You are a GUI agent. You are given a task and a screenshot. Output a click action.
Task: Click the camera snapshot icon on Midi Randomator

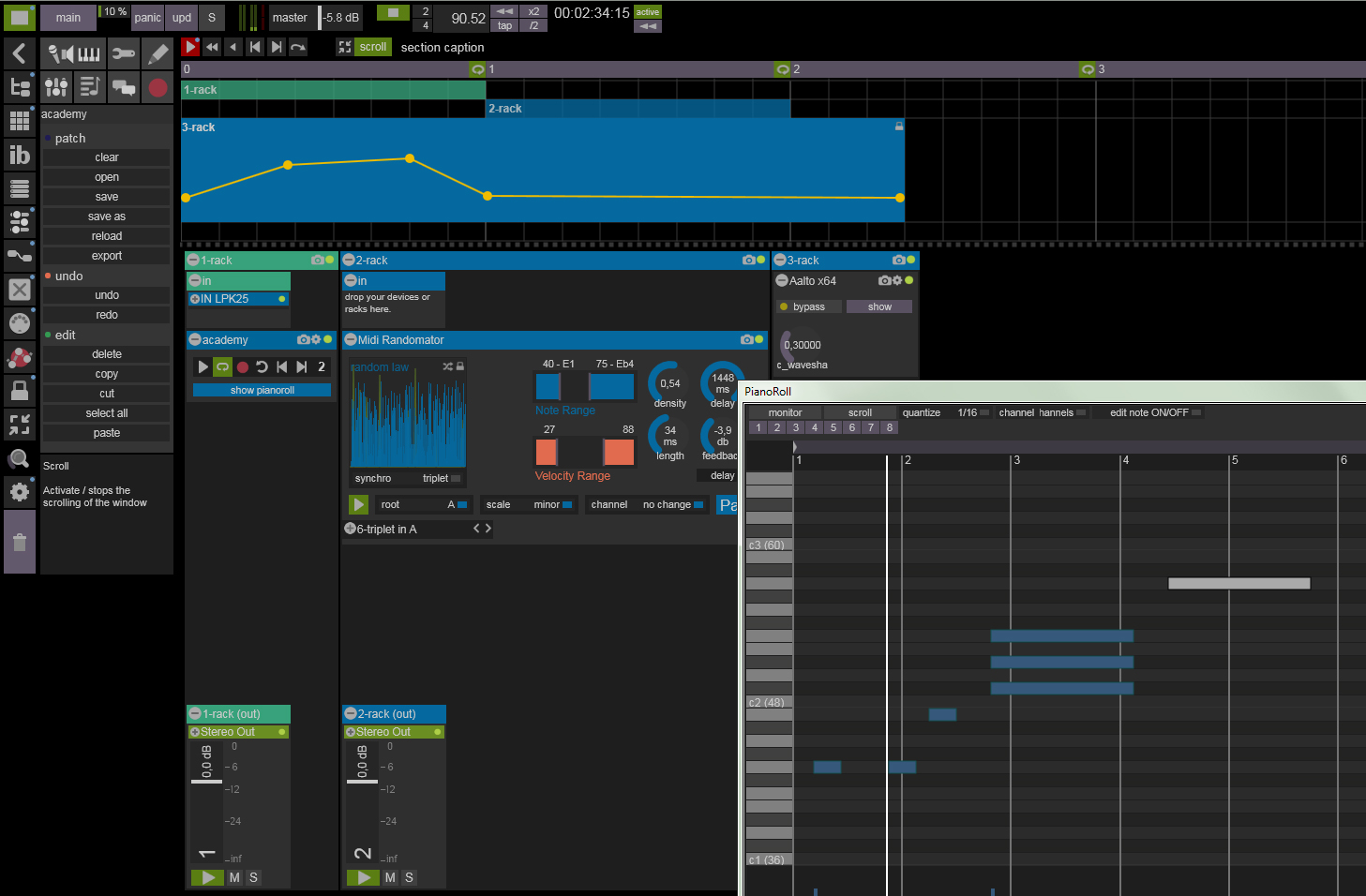pyautogui.click(x=747, y=339)
